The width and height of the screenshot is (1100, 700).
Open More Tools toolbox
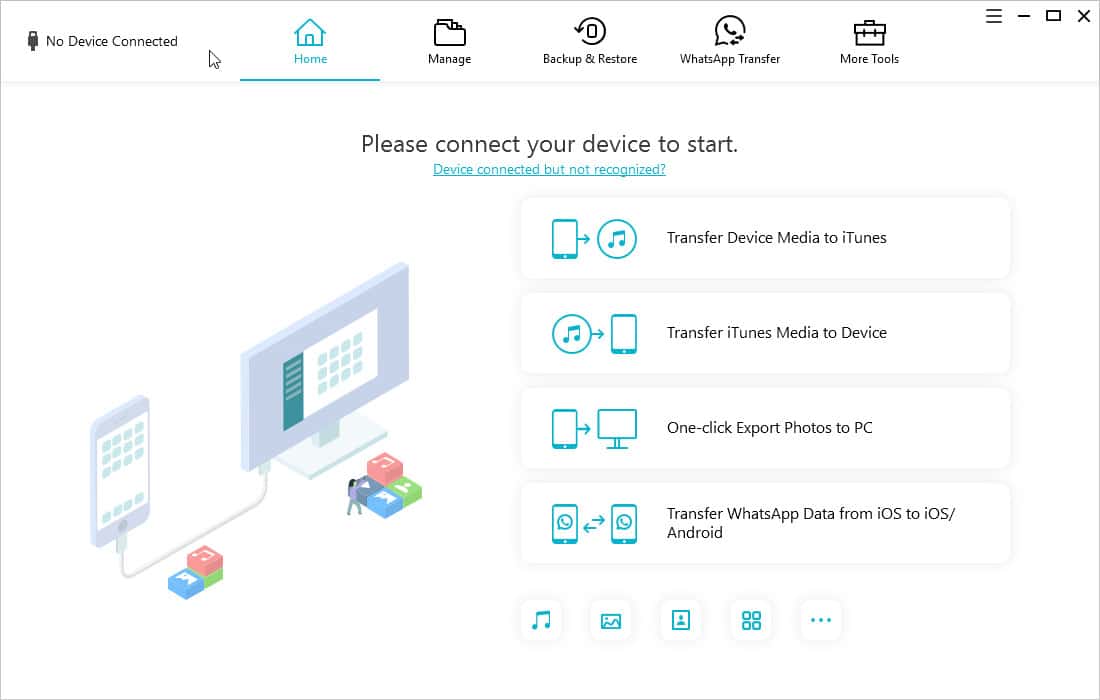point(869,42)
